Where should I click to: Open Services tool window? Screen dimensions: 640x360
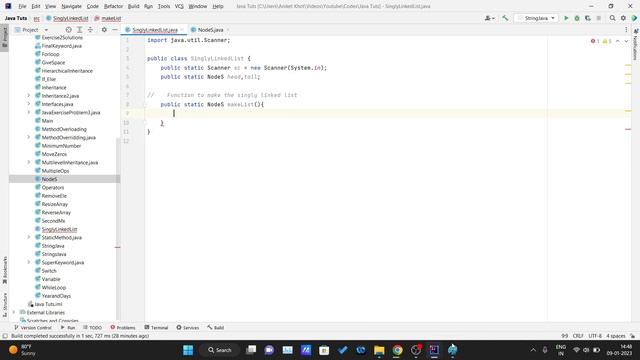(188, 327)
